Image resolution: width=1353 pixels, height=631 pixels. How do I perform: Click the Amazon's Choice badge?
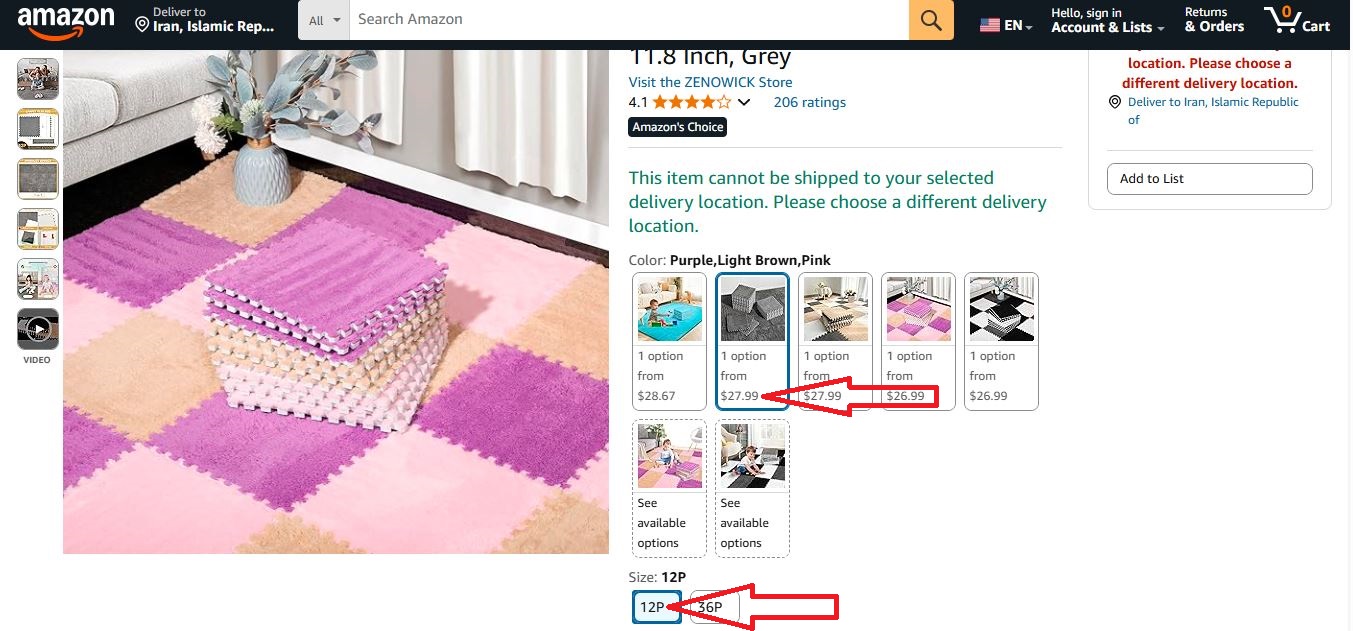[678, 127]
